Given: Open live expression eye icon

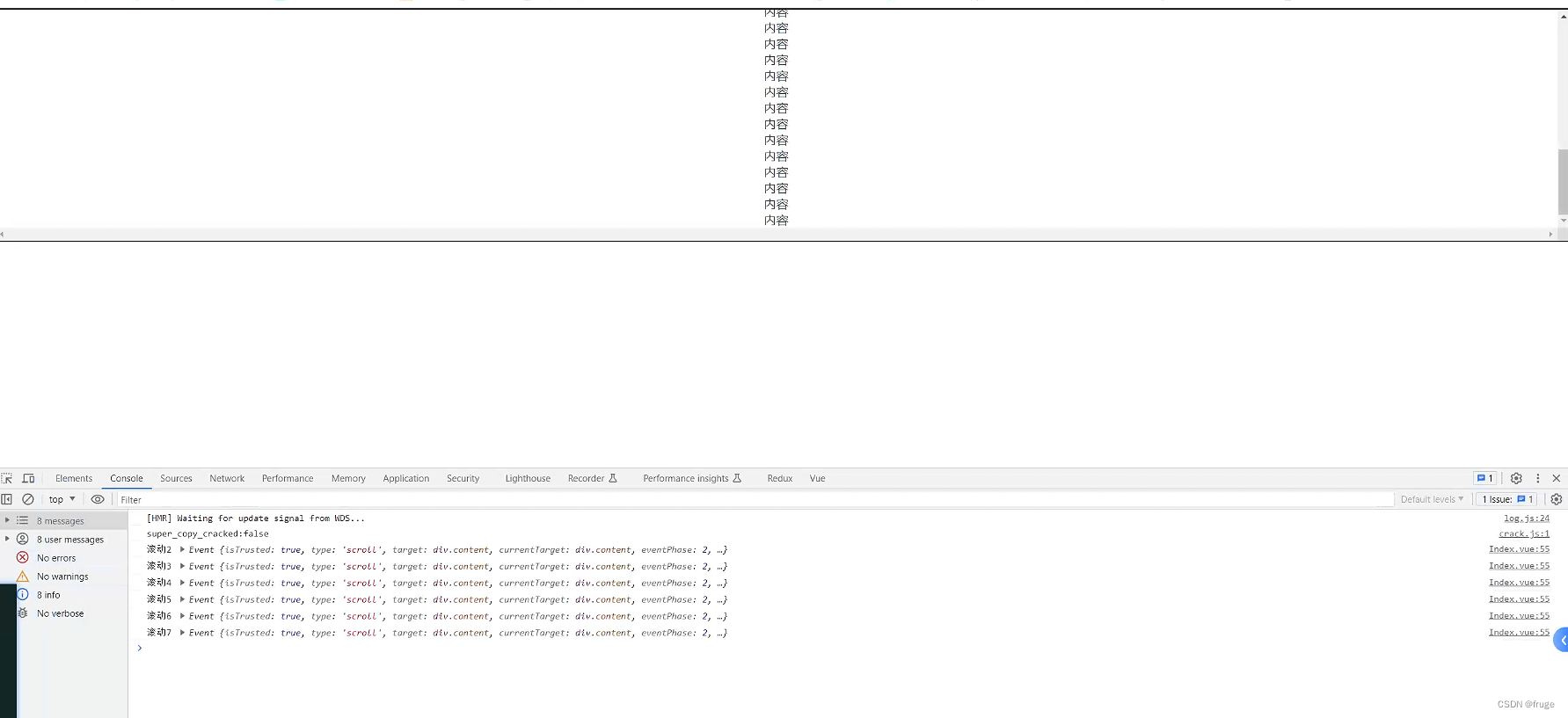Looking at the screenshot, I should point(98,499).
